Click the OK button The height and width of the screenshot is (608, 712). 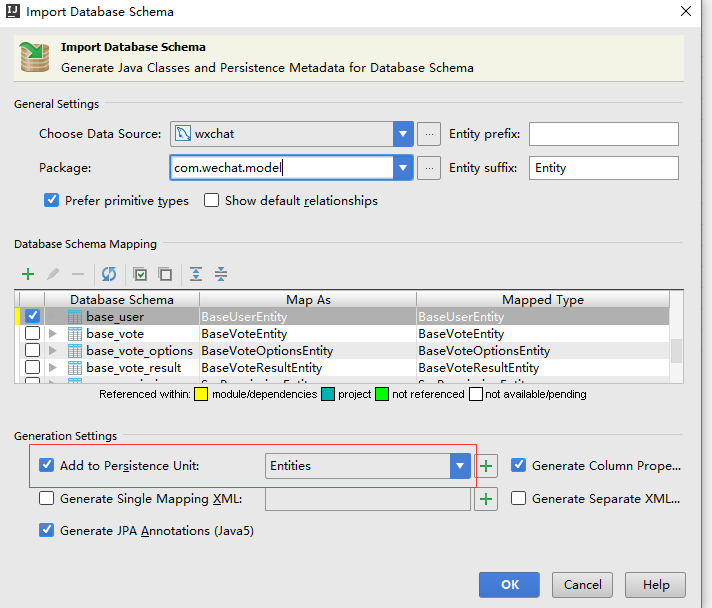pyautogui.click(x=510, y=585)
